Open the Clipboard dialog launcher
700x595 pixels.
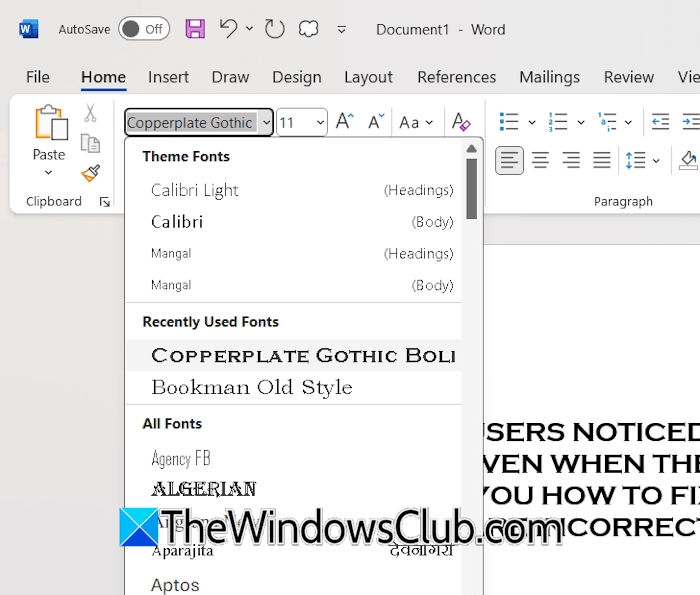(x=105, y=202)
